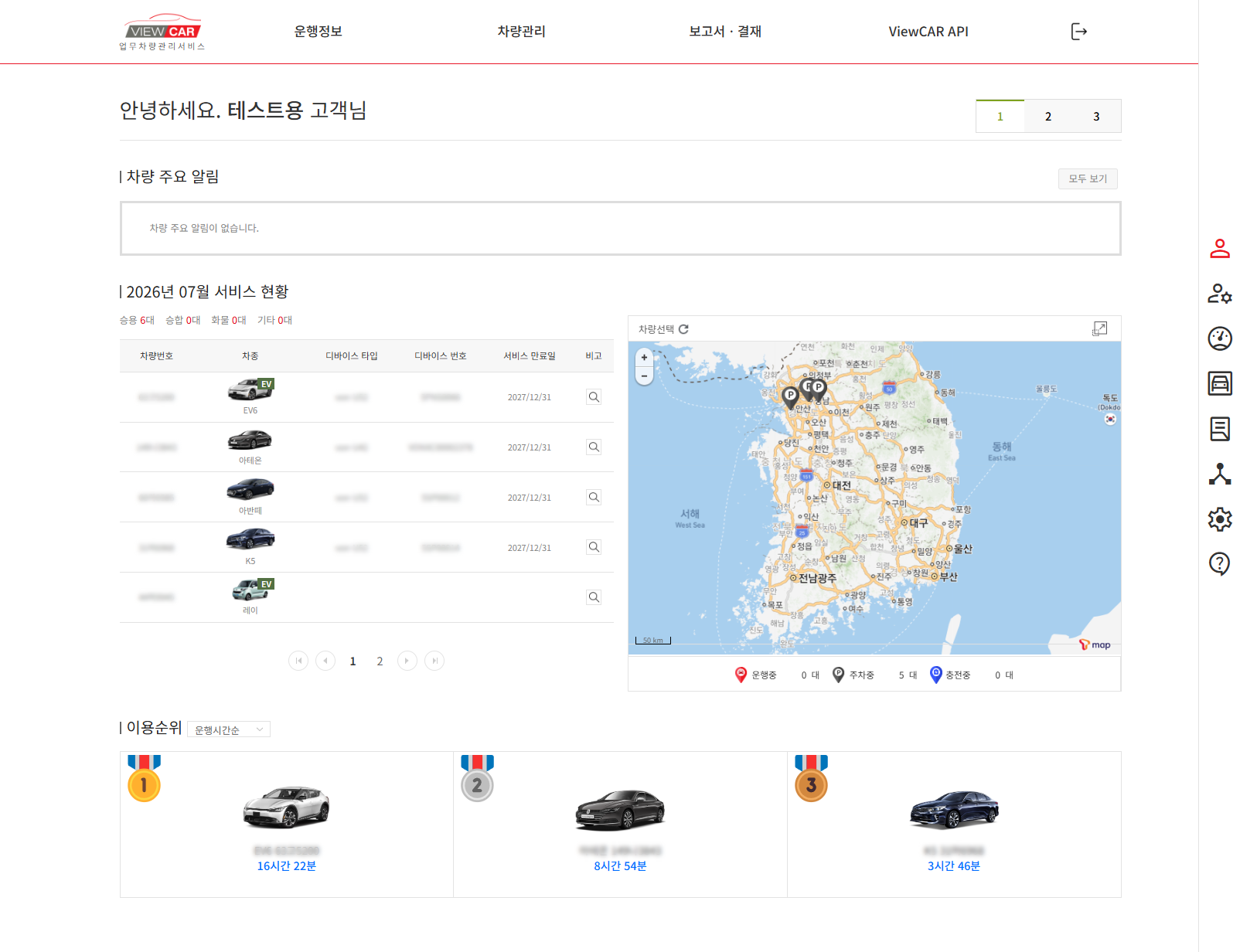Zoom in on the map
The width and height of the screenshot is (1240, 952).
644,358
